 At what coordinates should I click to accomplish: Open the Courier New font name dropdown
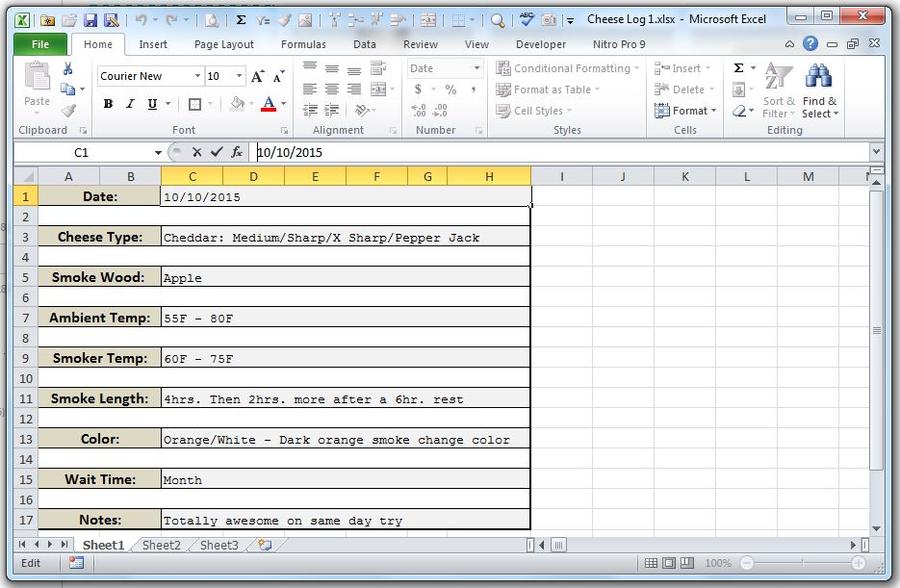[197, 76]
